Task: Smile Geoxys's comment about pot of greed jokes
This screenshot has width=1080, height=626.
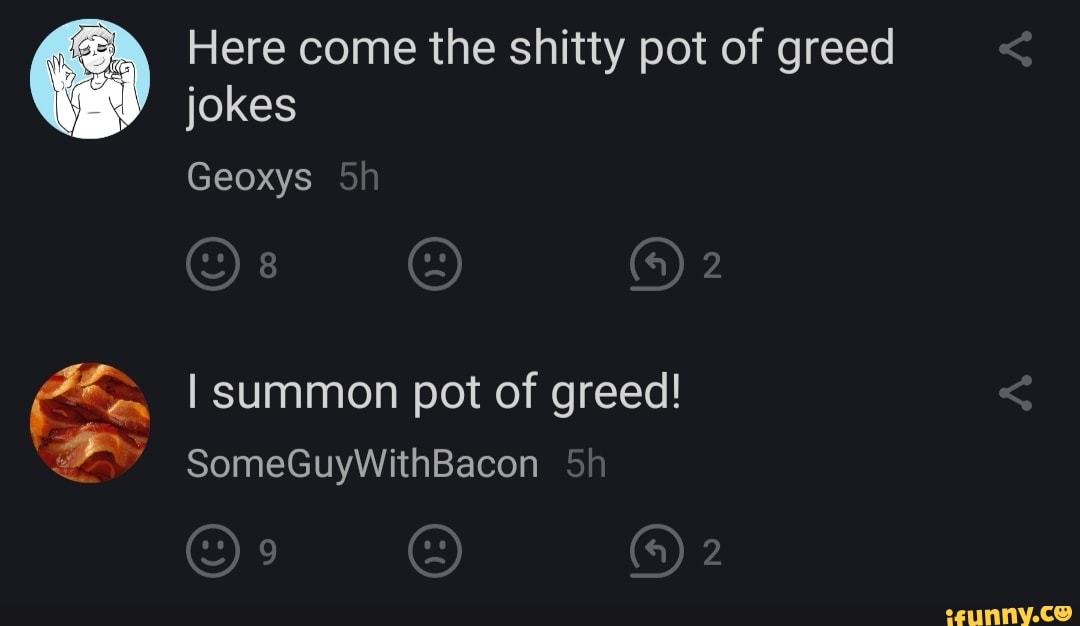Action: pos(213,264)
